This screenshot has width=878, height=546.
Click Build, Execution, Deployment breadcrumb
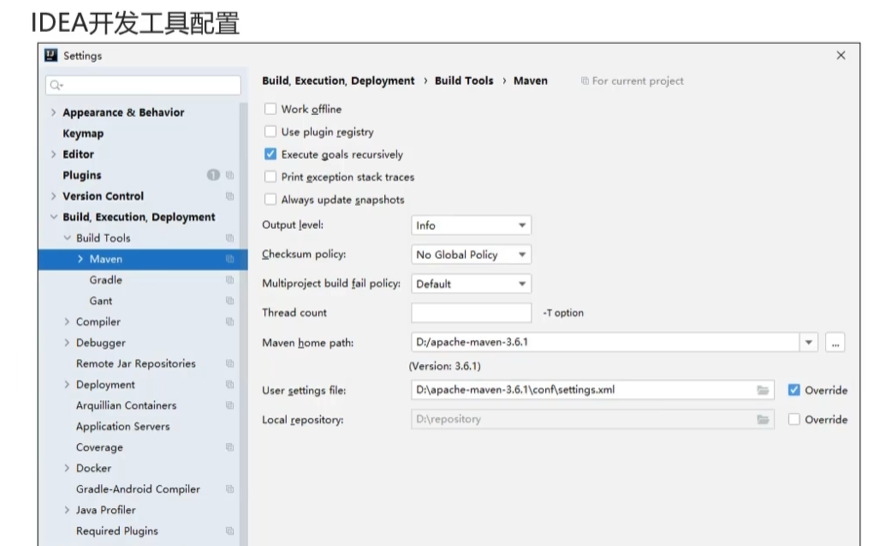click(338, 81)
